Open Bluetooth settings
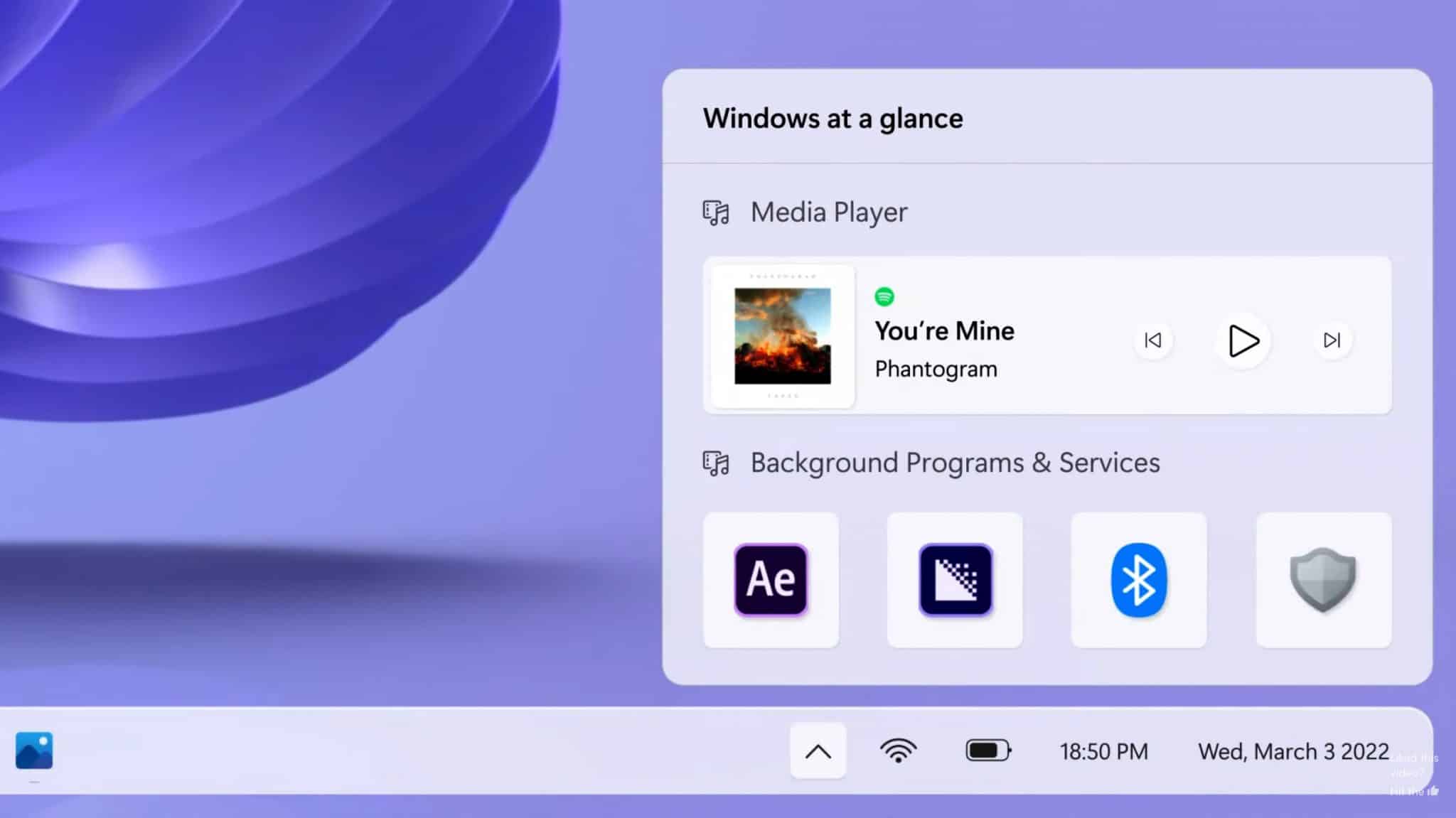 click(1138, 579)
